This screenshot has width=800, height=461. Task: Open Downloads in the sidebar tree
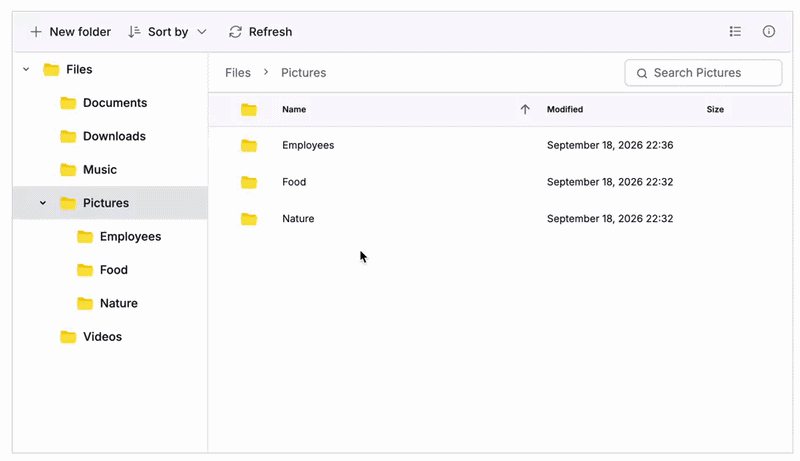click(x=110, y=136)
